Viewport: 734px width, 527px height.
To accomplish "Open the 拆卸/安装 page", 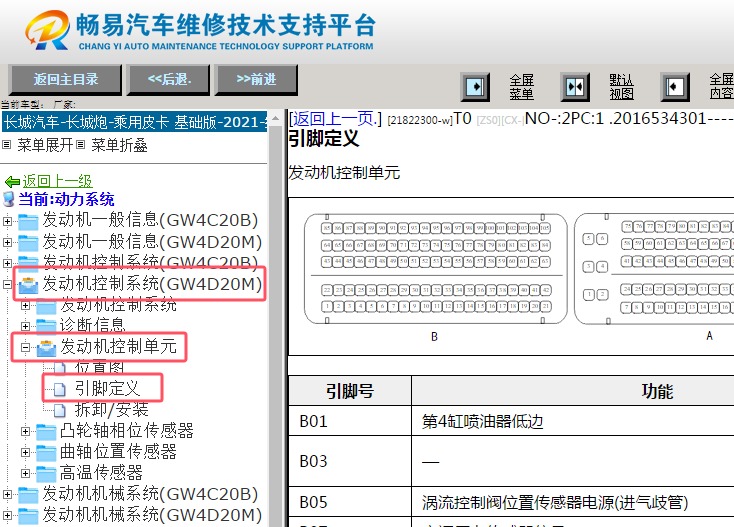I will pyautogui.click(x=112, y=410).
